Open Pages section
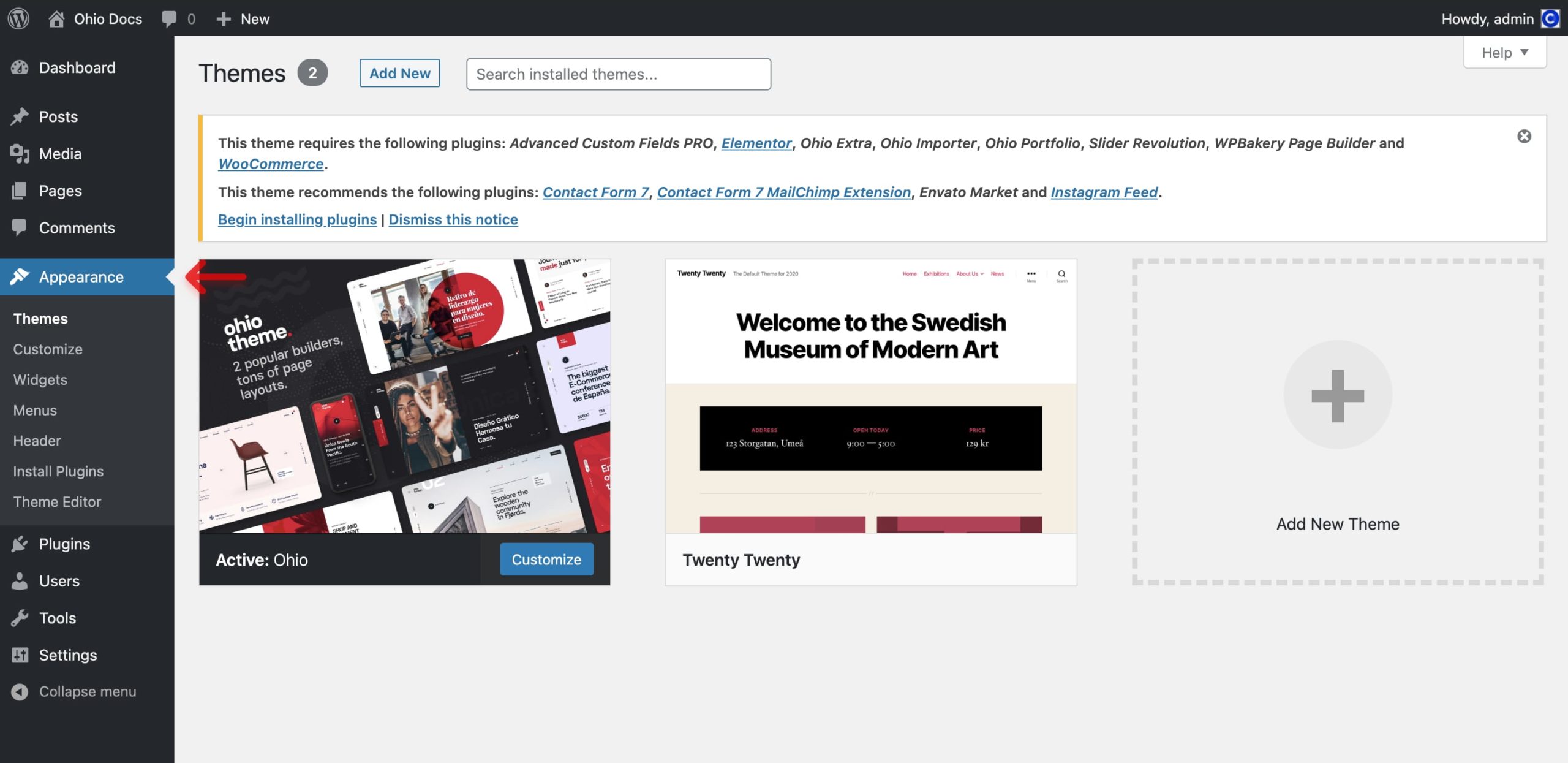The height and width of the screenshot is (763, 1568). tap(60, 191)
